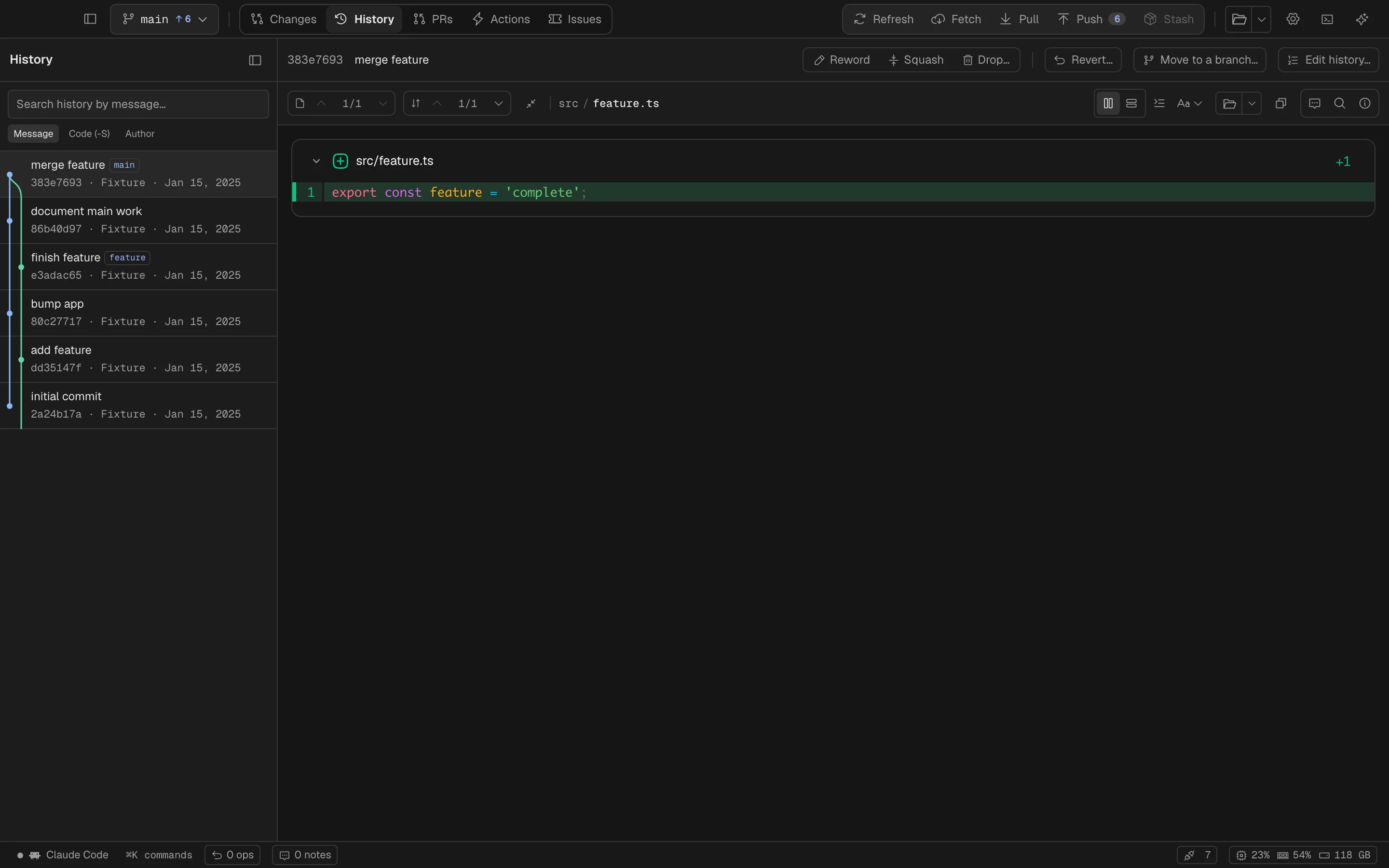Viewport: 1389px width, 868px height.
Task: Select the 'finish feature' commit row
Action: pos(138,267)
